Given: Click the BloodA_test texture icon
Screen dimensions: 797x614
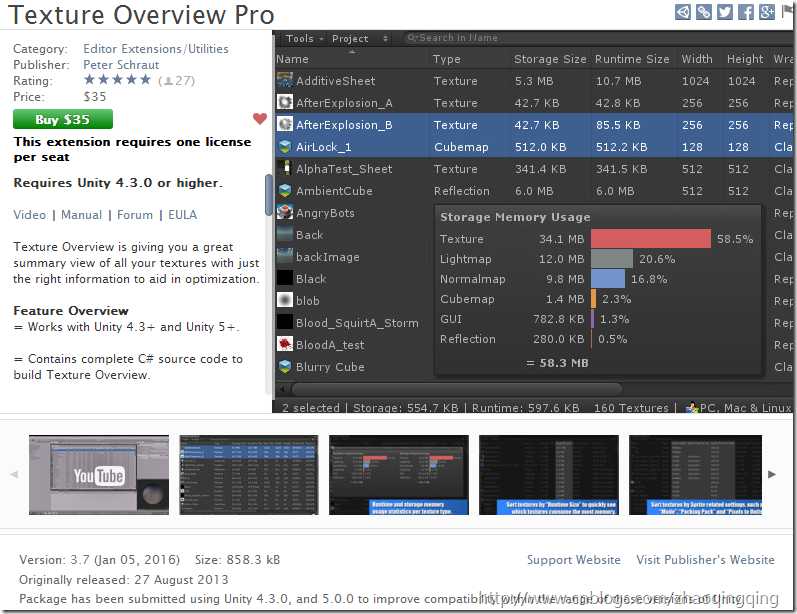Looking at the screenshot, I should pos(285,344).
